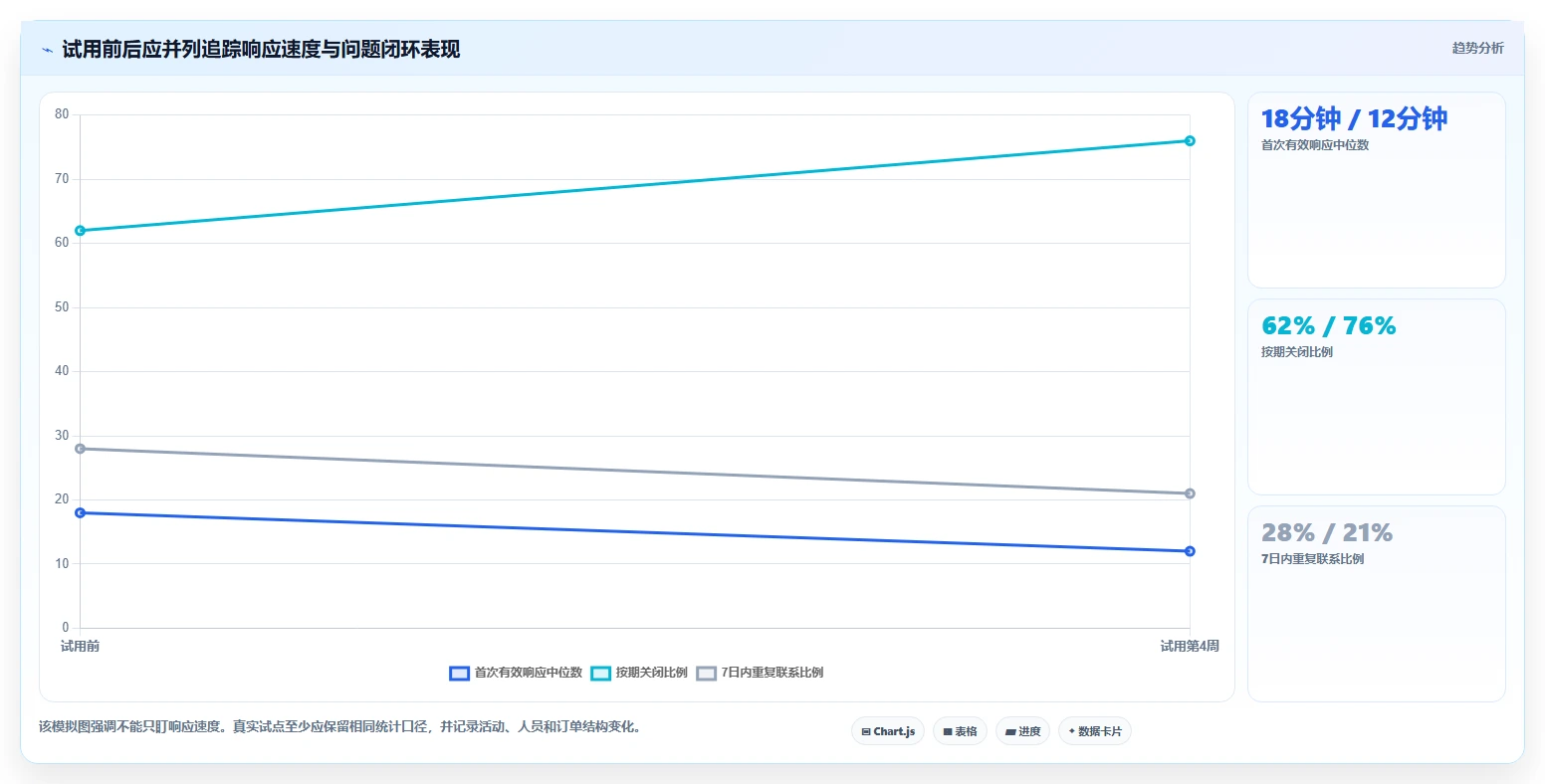Click the y-axis value 80
The width and height of the screenshot is (1545, 784).
pyautogui.click(x=62, y=114)
